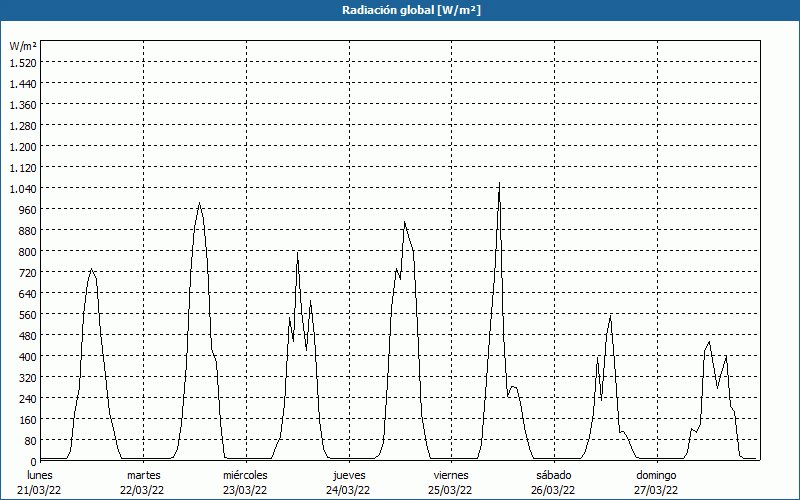Click the 'miércoles' day label
Image resolution: width=800 pixels, height=500 pixels.
tap(245, 476)
